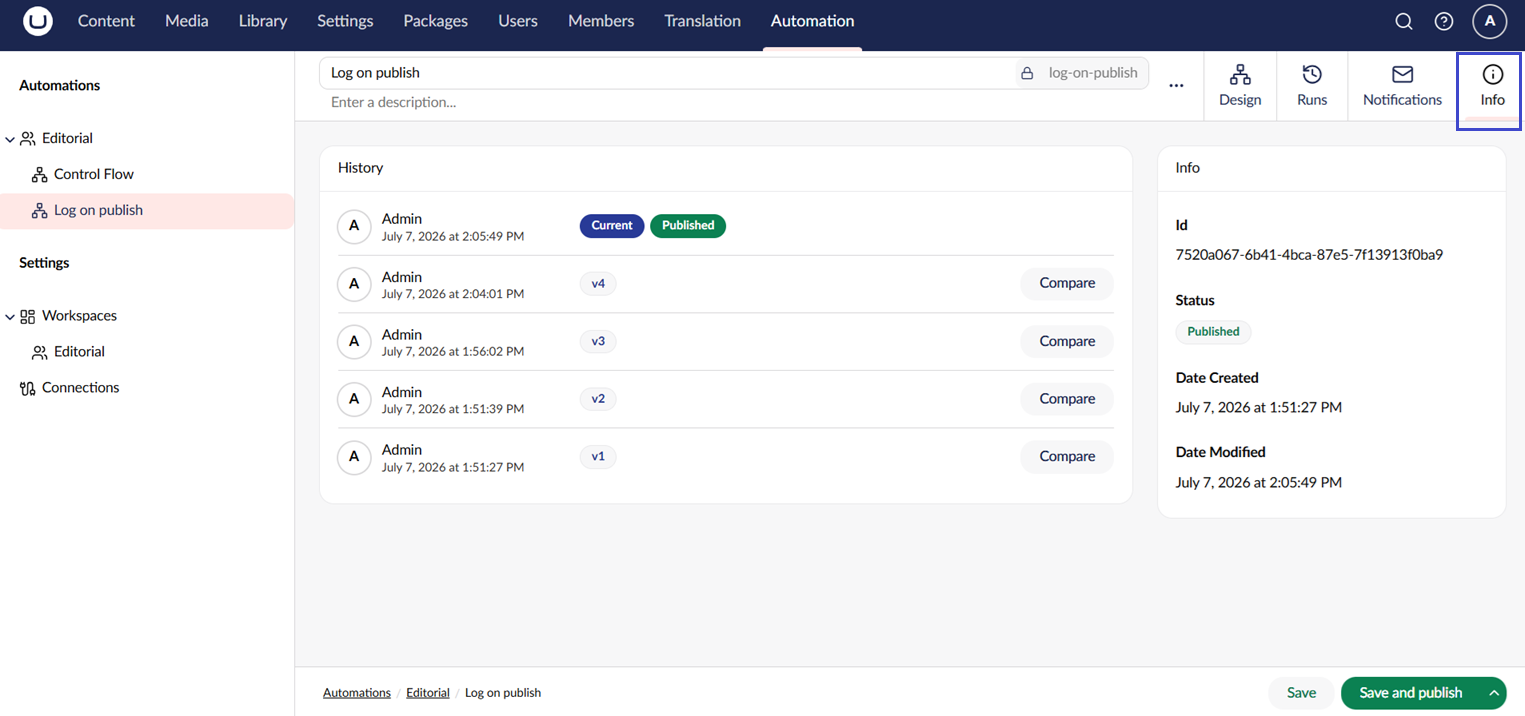Click the v3 version tag

coord(598,341)
